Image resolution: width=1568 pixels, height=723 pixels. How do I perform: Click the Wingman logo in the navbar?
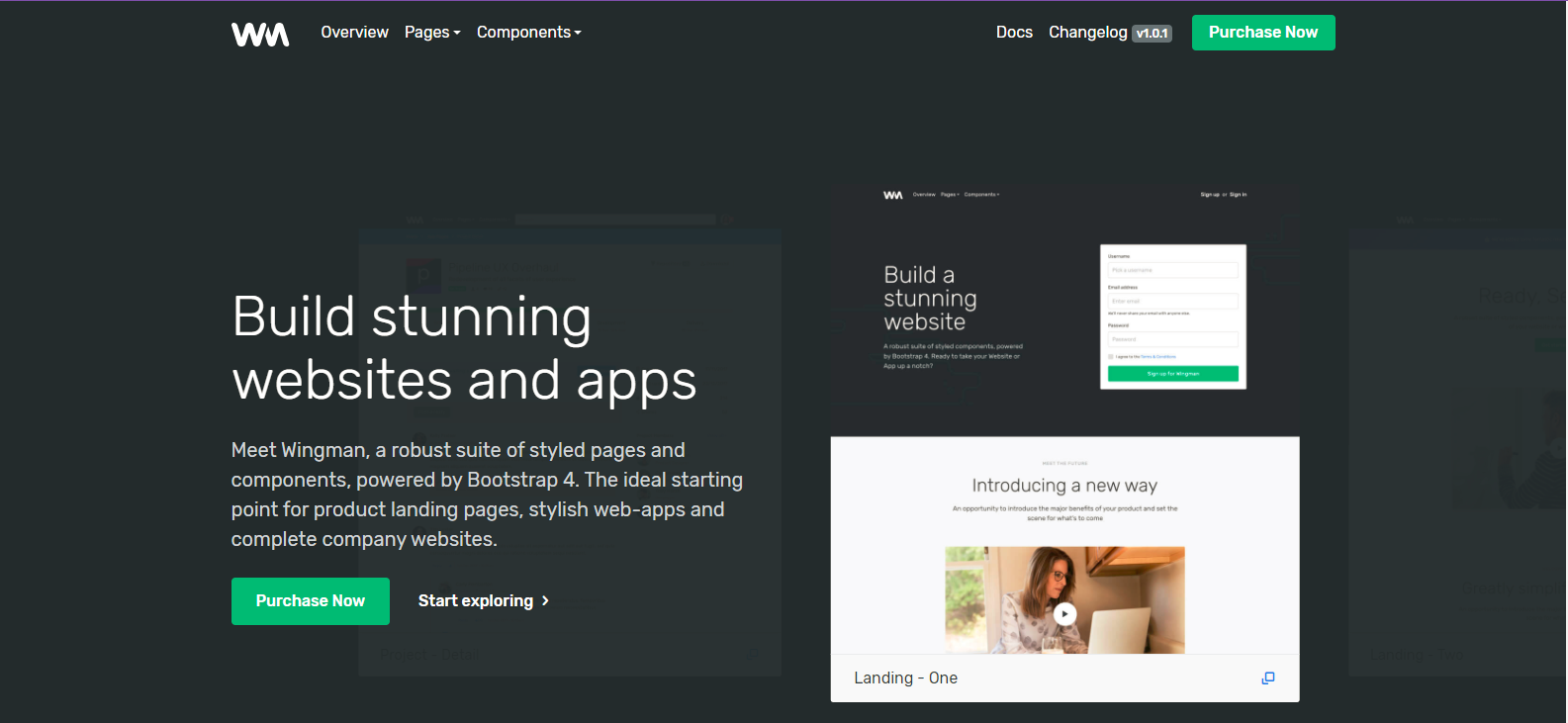(x=260, y=34)
